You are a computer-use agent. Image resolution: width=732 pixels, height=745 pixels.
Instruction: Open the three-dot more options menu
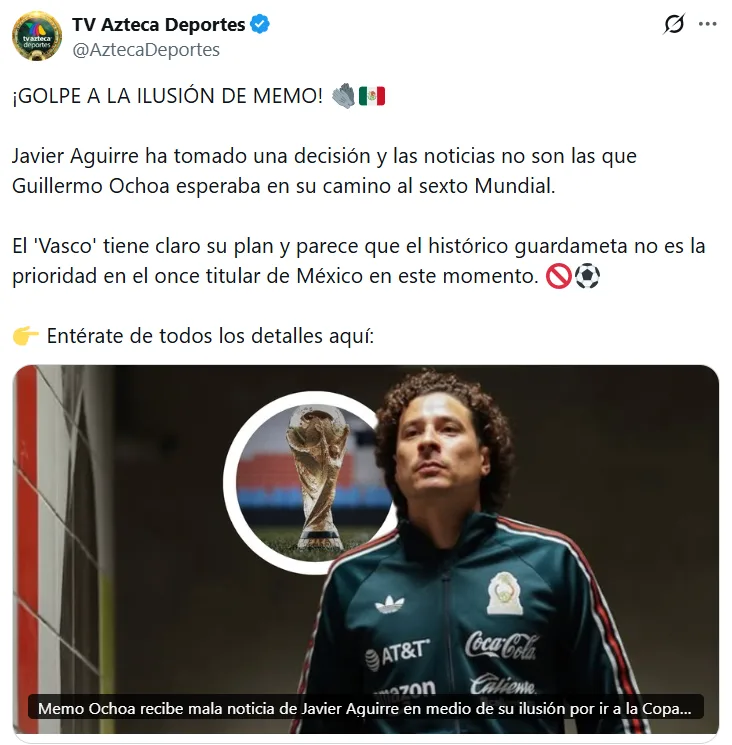click(x=707, y=24)
